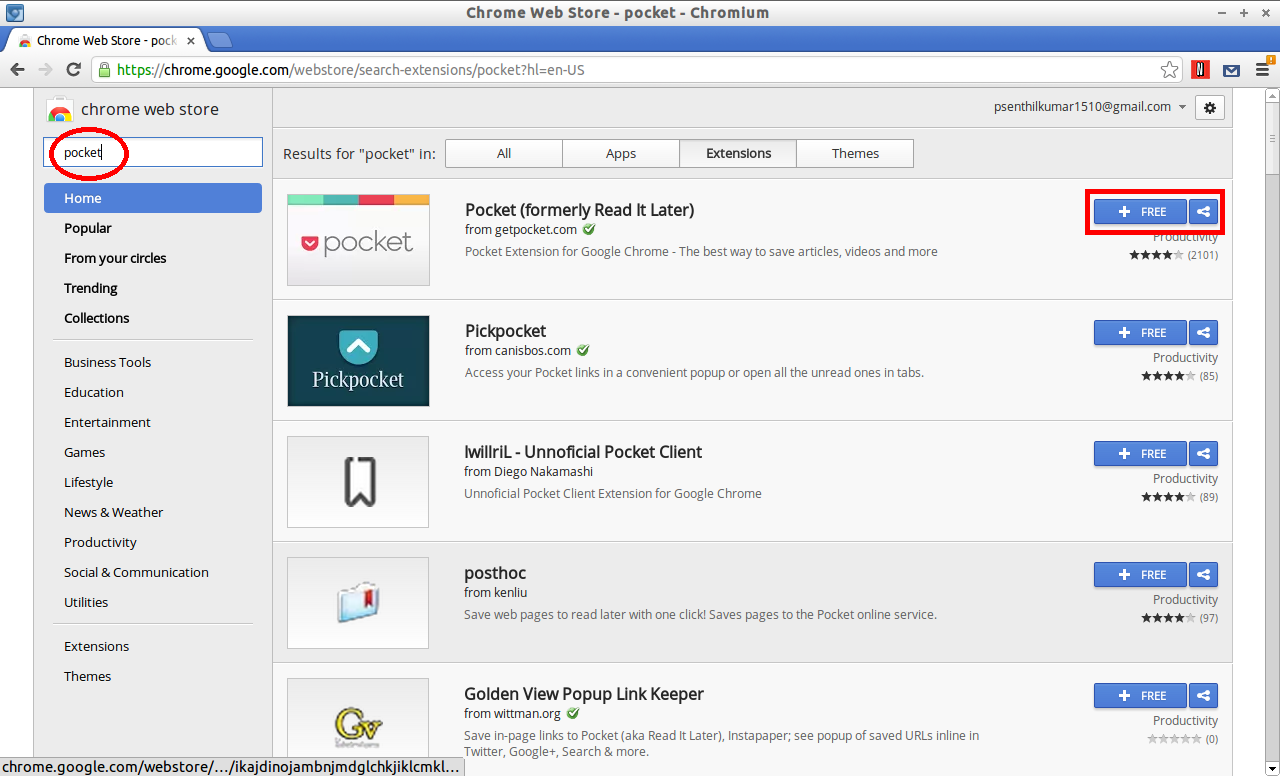The image size is (1280, 776).
Task: Open Golden View thumbnail image
Action: pos(358,718)
